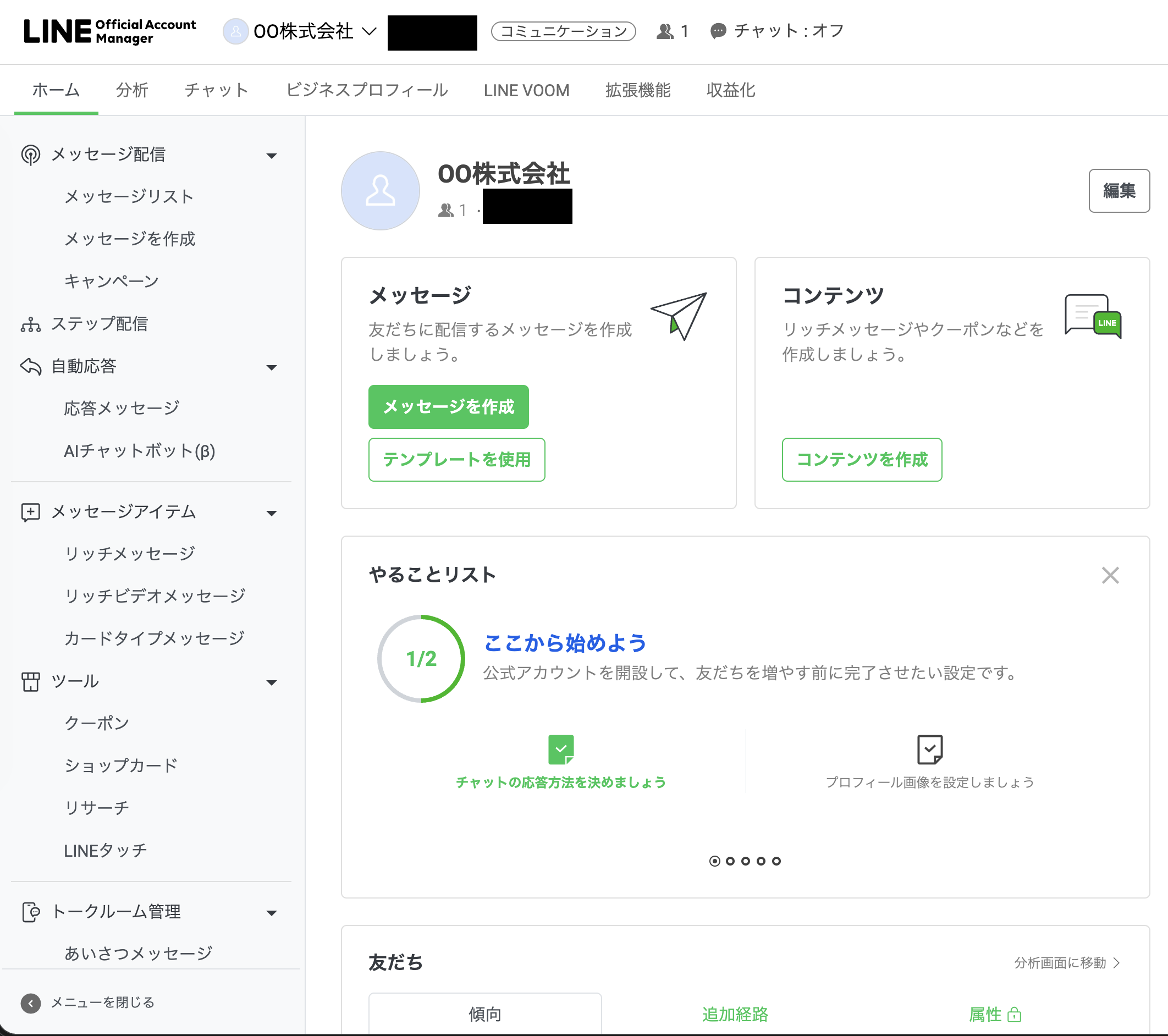This screenshot has height=1036, width=1168.
Task: Click the コンテンツを作成 button
Action: click(862, 459)
